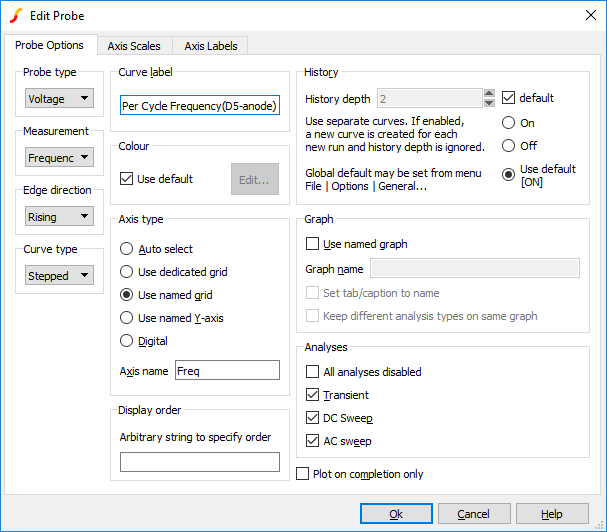Open the Curve type dropdown
Screen dimensions: 607x532
59,276
